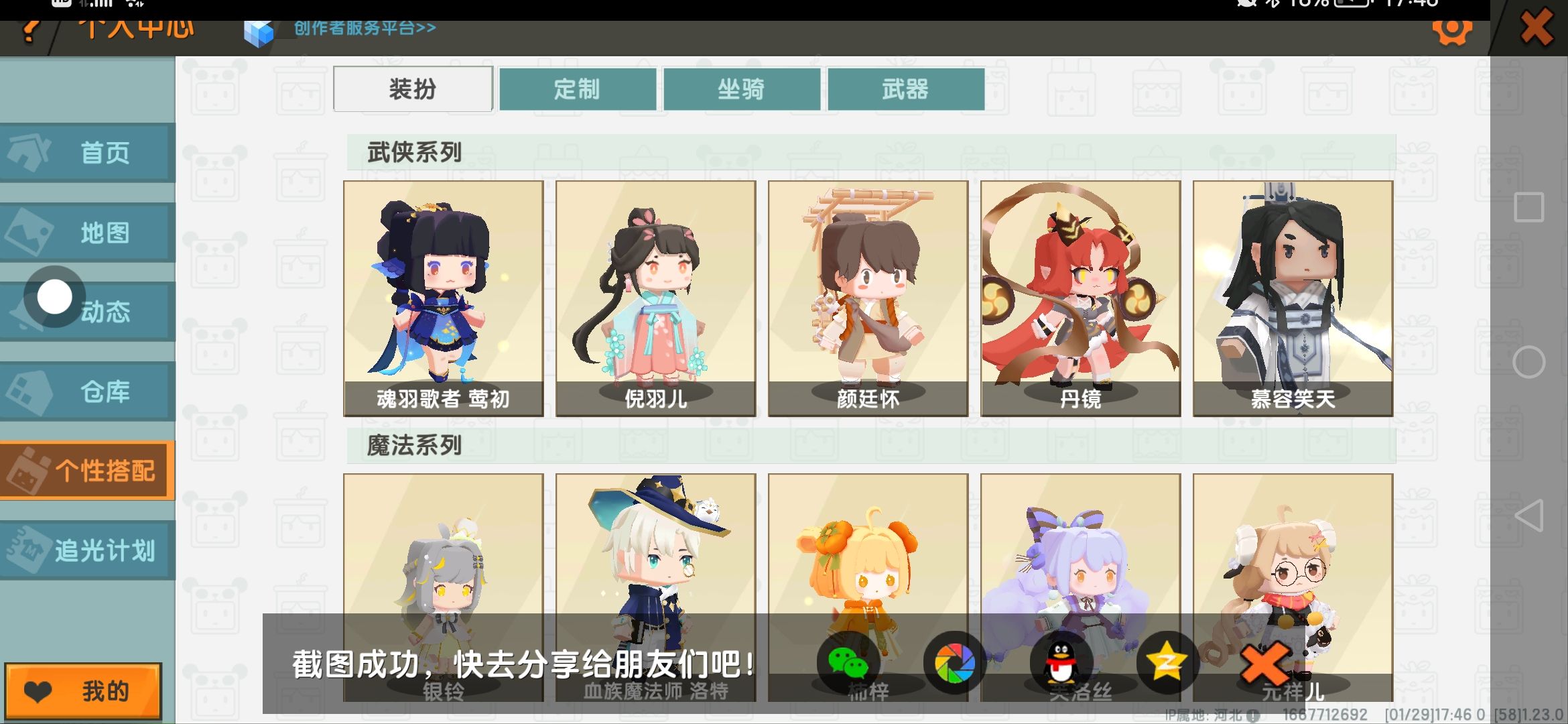1568x724 pixels.
Task: Switch to the 坐骑 tab
Action: click(x=741, y=89)
